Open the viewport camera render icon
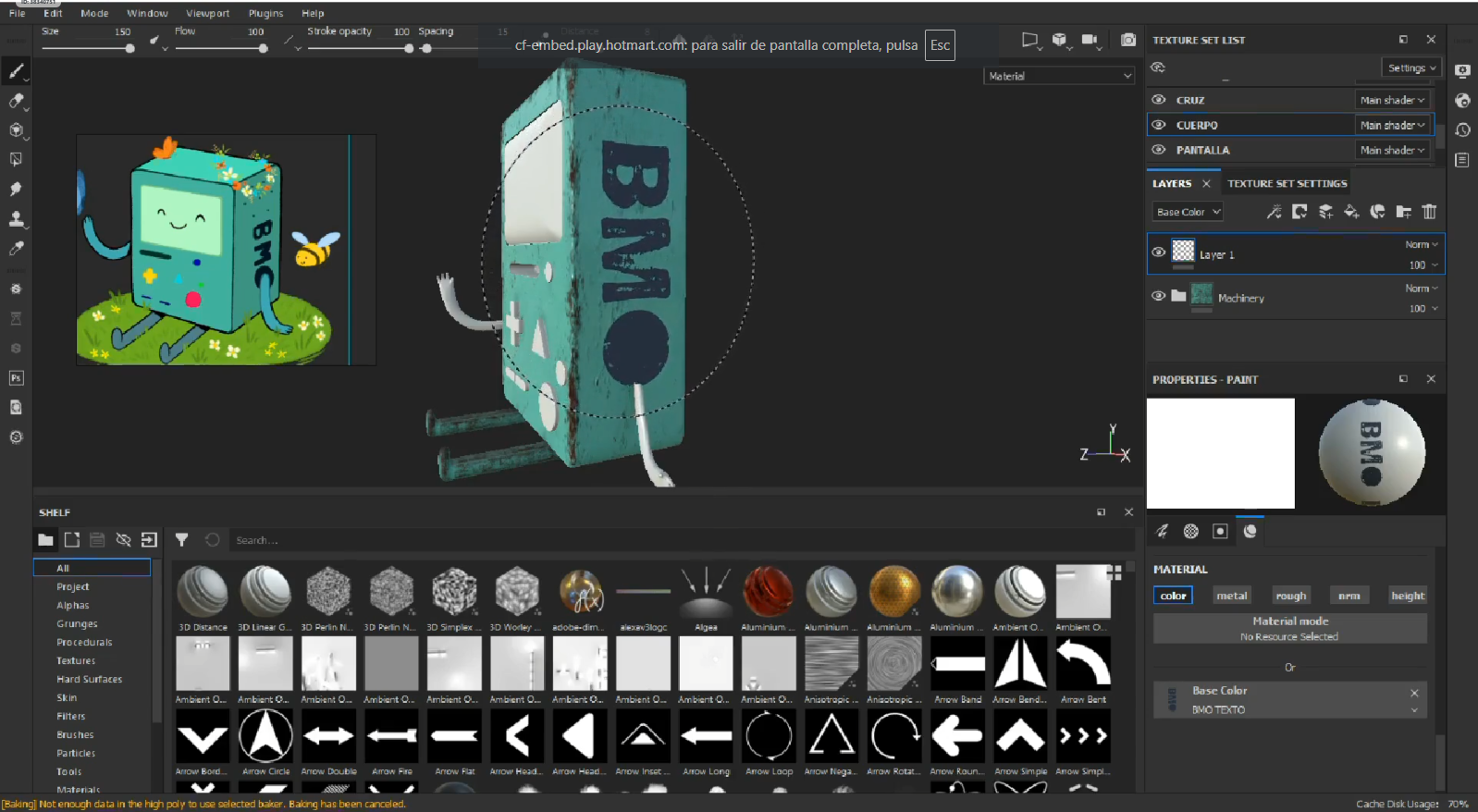Viewport: 1478px width, 812px height. [1128, 40]
